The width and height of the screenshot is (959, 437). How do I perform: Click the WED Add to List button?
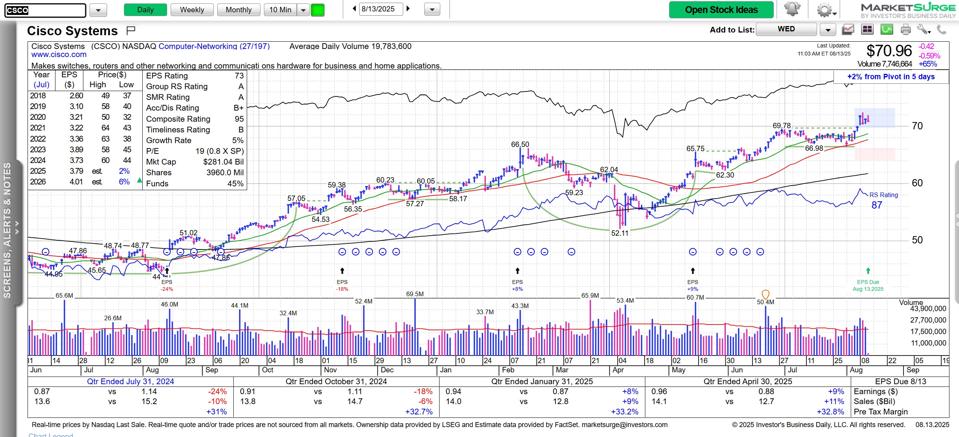tap(787, 29)
